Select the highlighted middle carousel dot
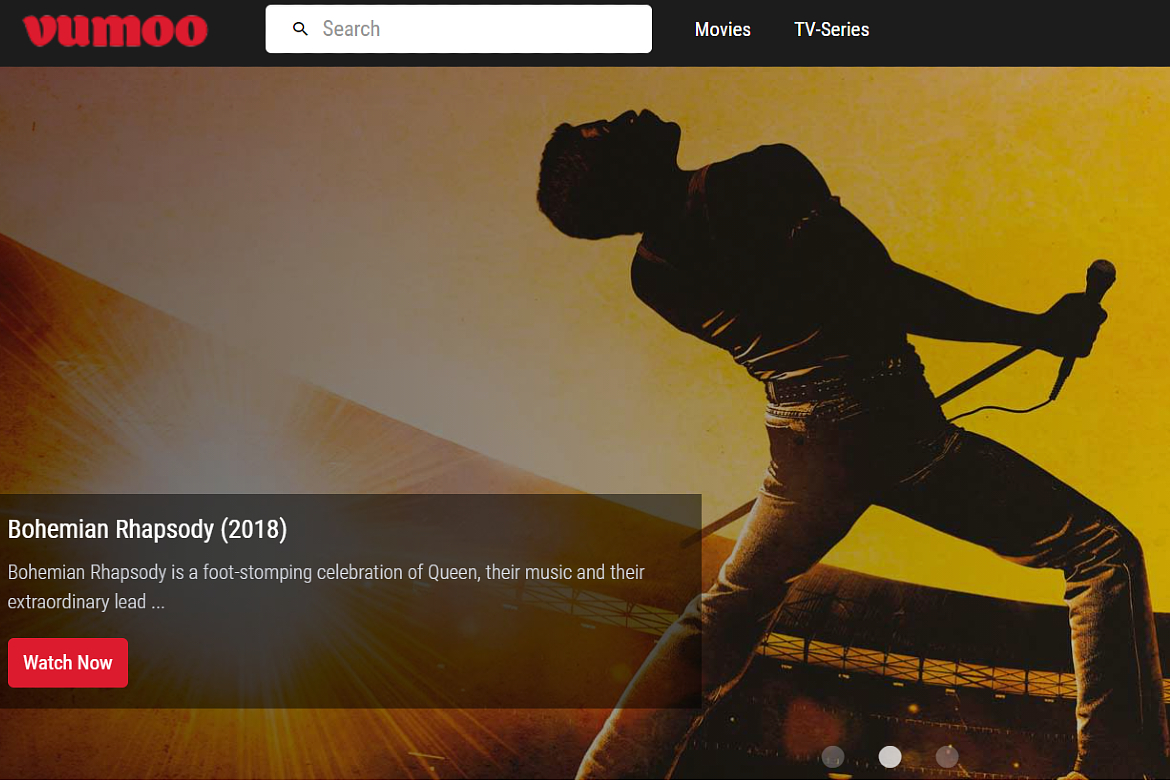 [x=890, y=757]
